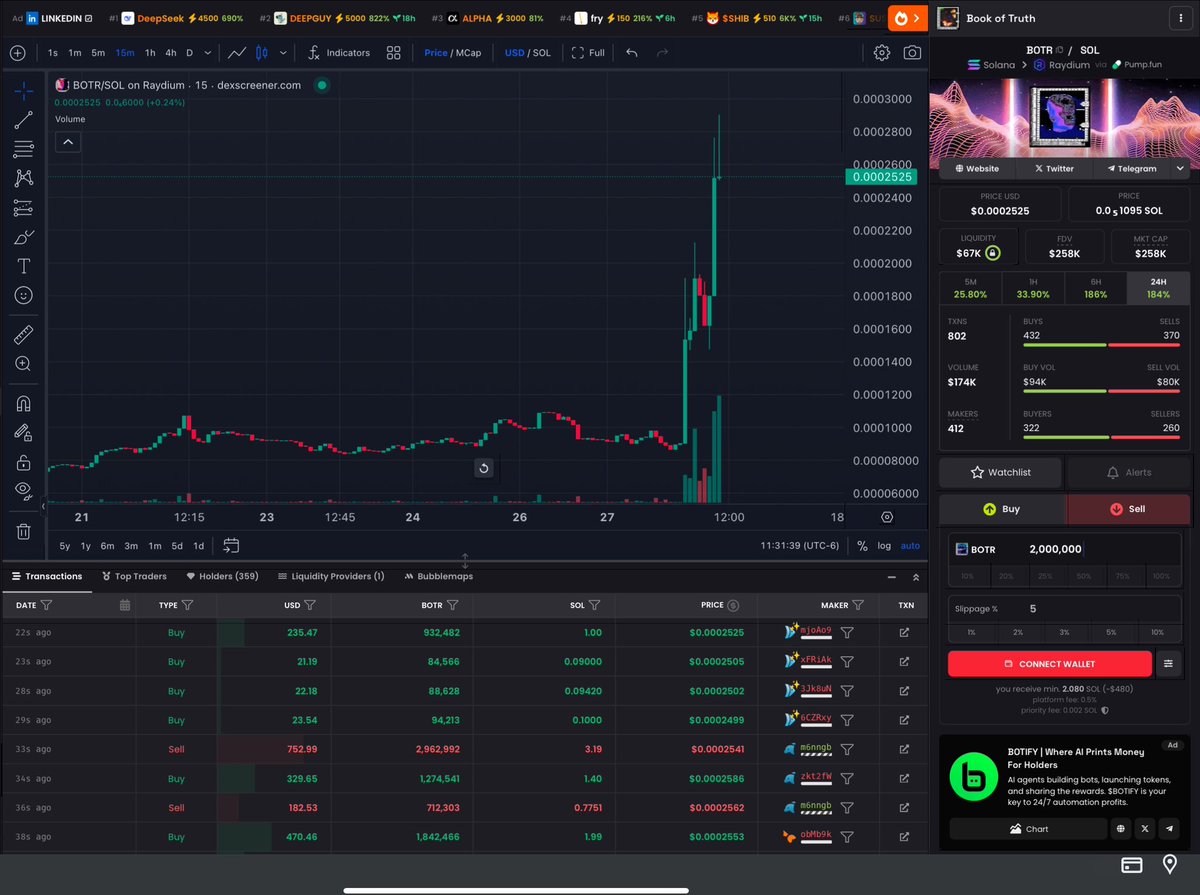Switch to the Top Traders tab
The height and width of the screenshot is (895, 1200).
tap(133, 576)
